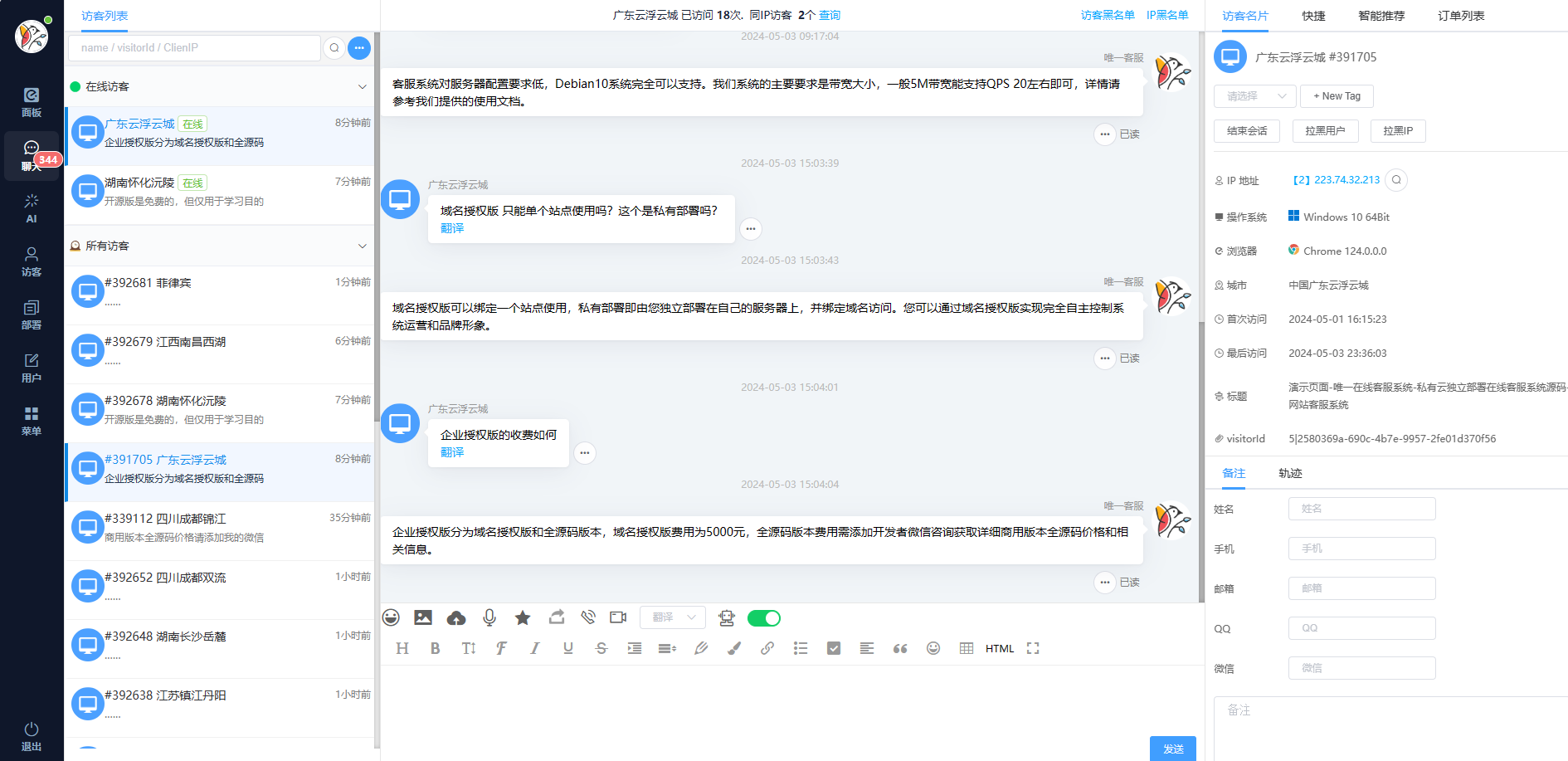This screenshot has height=761, width=1568.
Task: Open the IP黑名单 link
Action: click(1167, 15)
